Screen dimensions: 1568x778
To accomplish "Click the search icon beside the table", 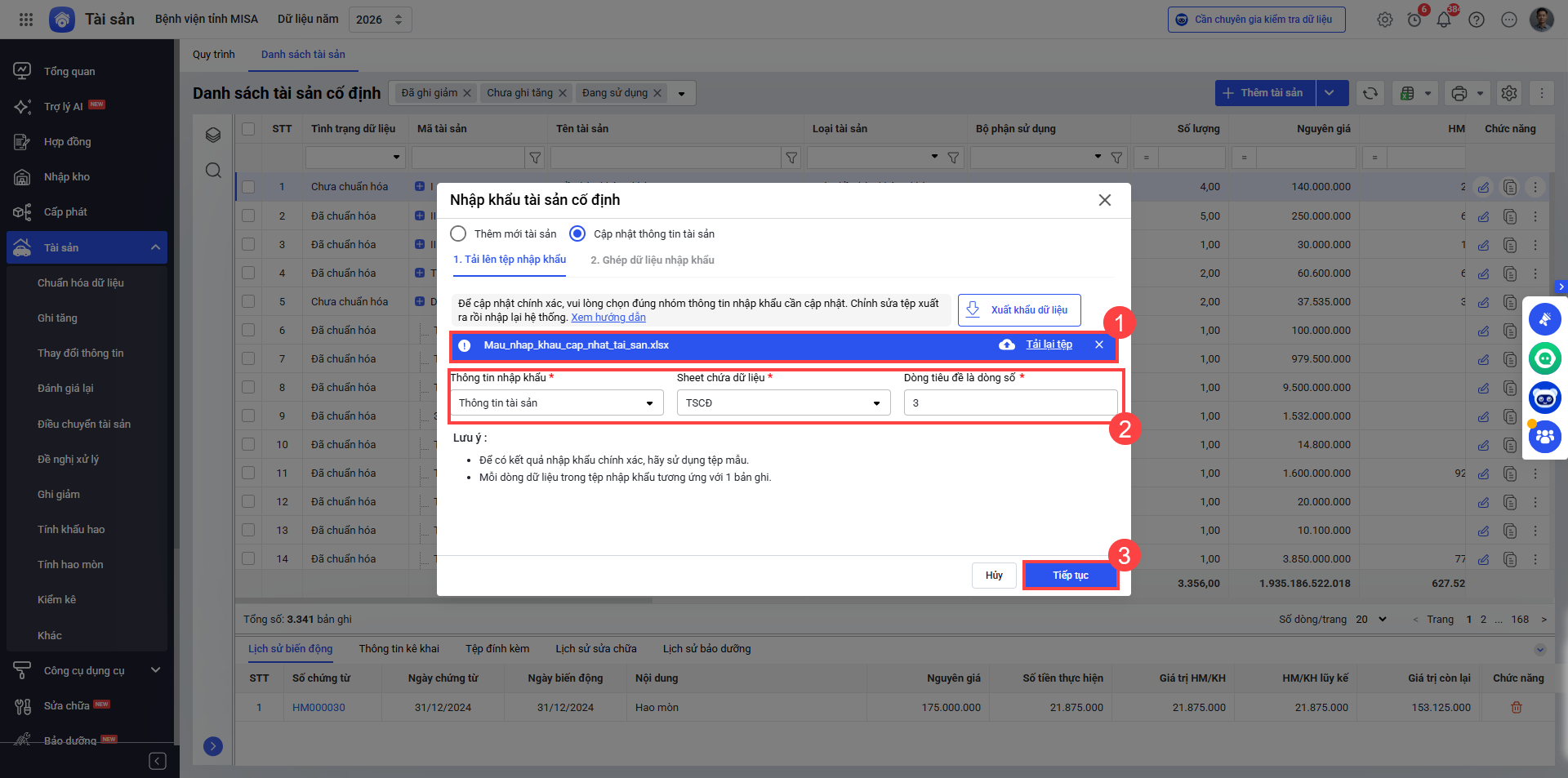I will click(213, 170).
